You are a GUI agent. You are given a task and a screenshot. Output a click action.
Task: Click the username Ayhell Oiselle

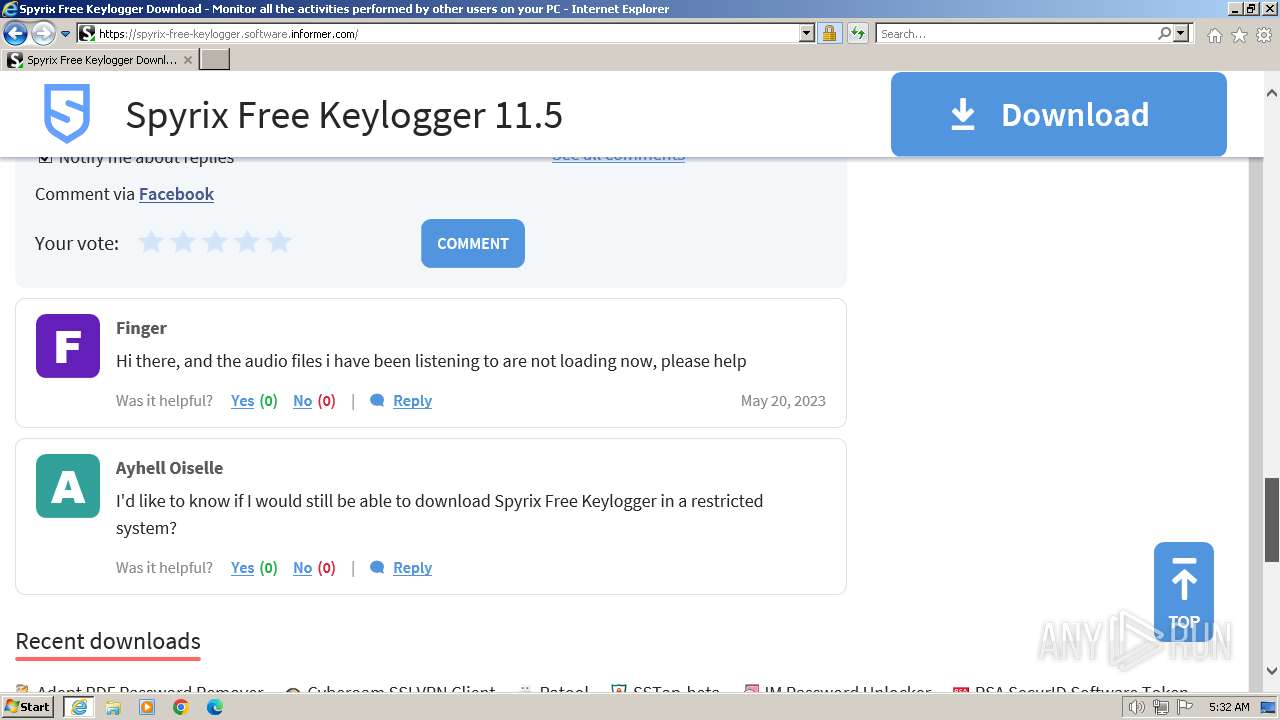169,468
